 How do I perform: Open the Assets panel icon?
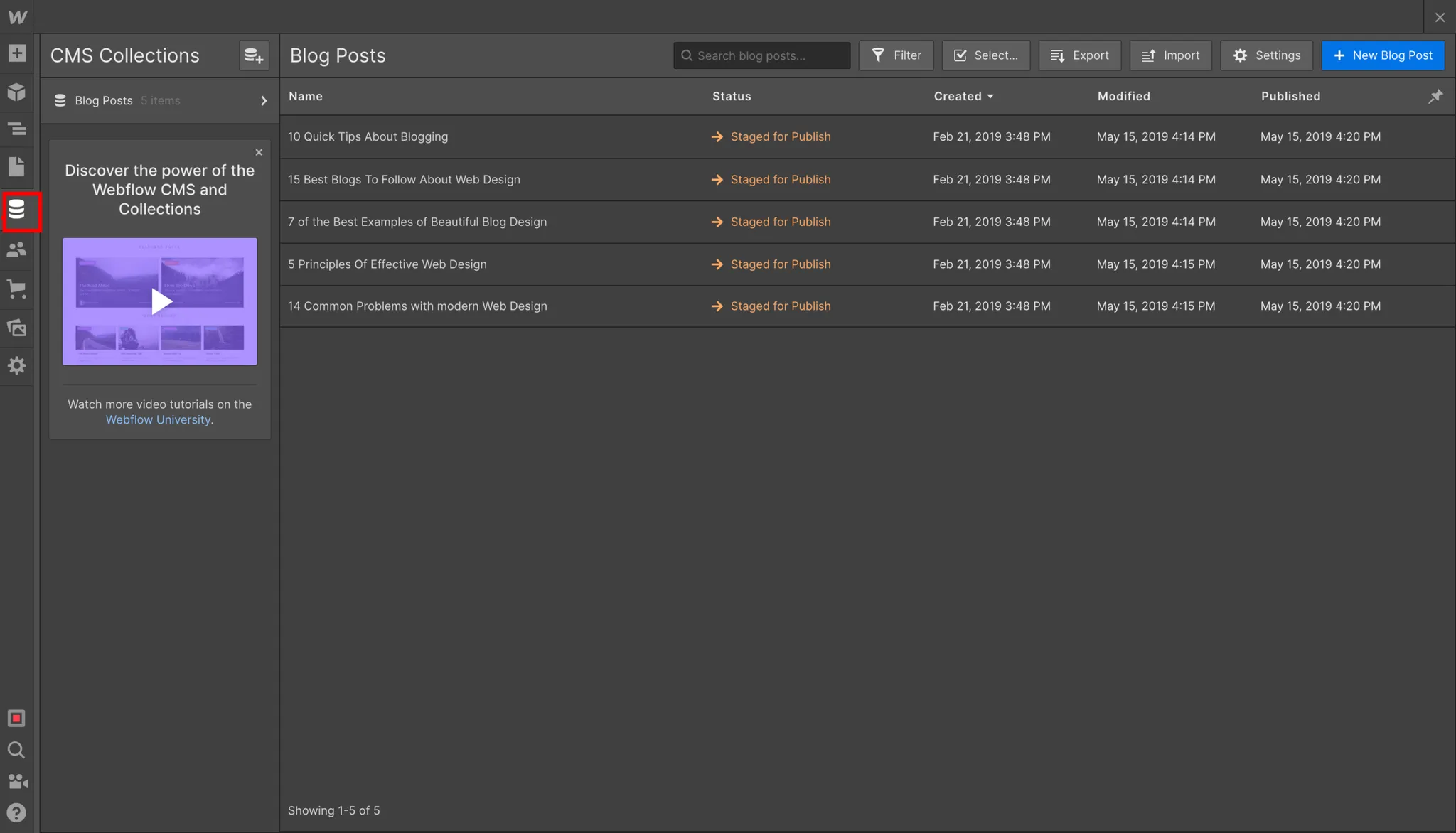[16, 328]
